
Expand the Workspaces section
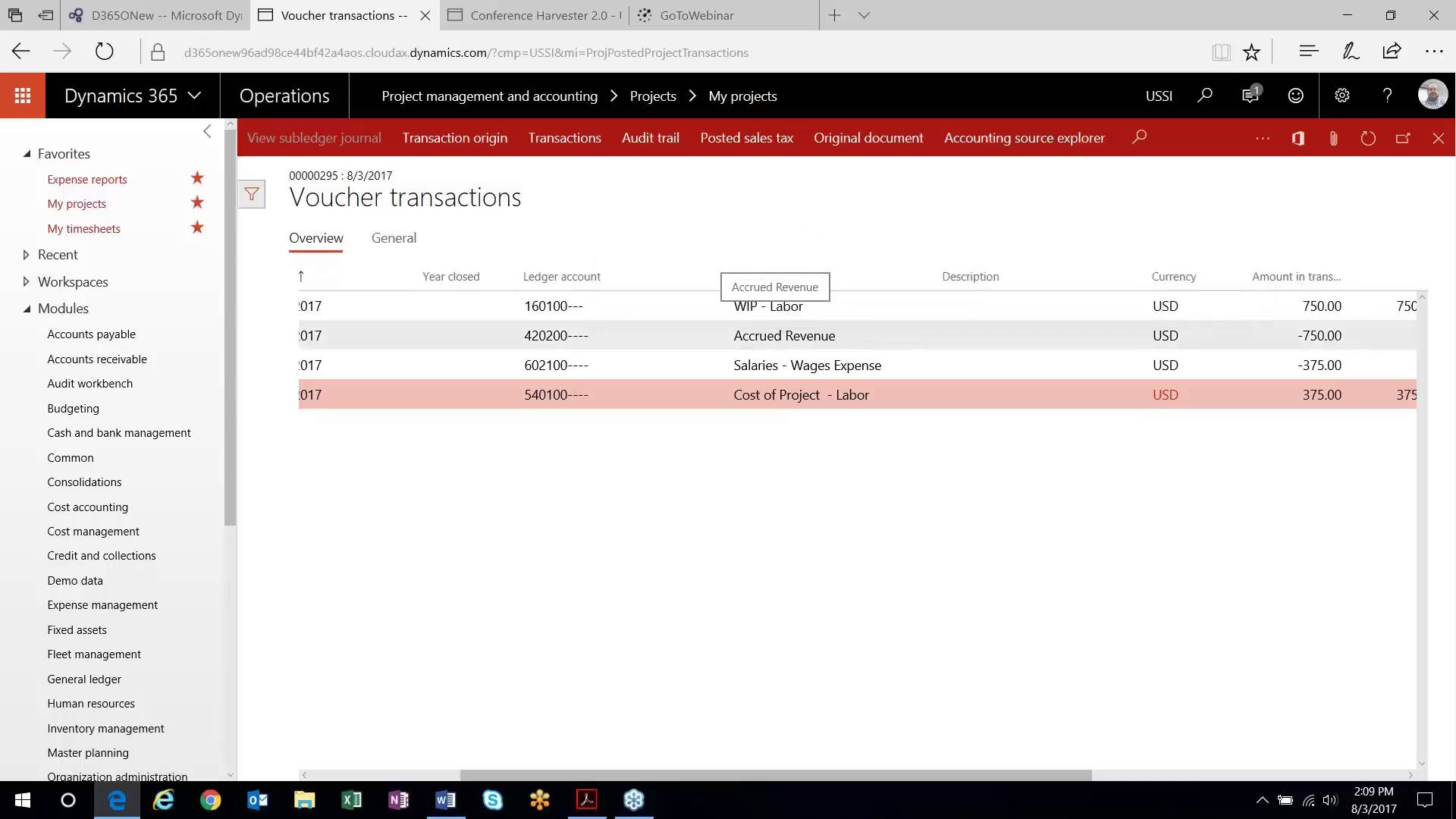(25, 281)
